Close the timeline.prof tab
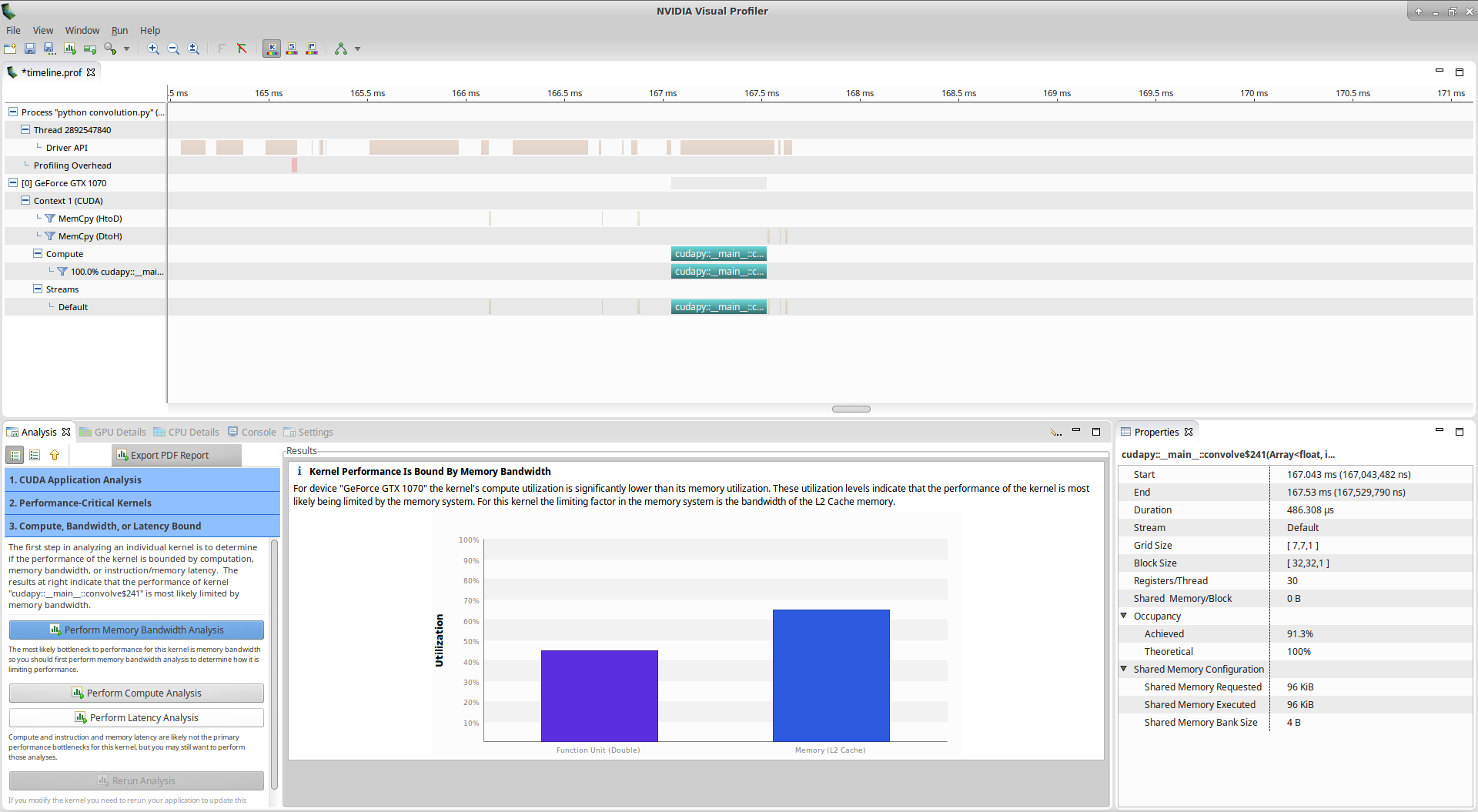 91,72
